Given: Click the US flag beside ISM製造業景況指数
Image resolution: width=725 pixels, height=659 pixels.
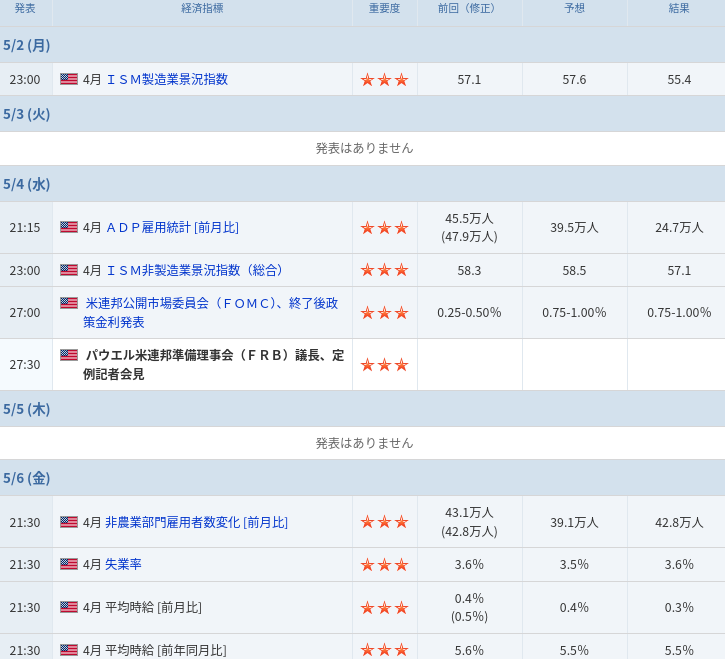Looking at the screenshot, I should pyautogui.click(x=69, y=79).
